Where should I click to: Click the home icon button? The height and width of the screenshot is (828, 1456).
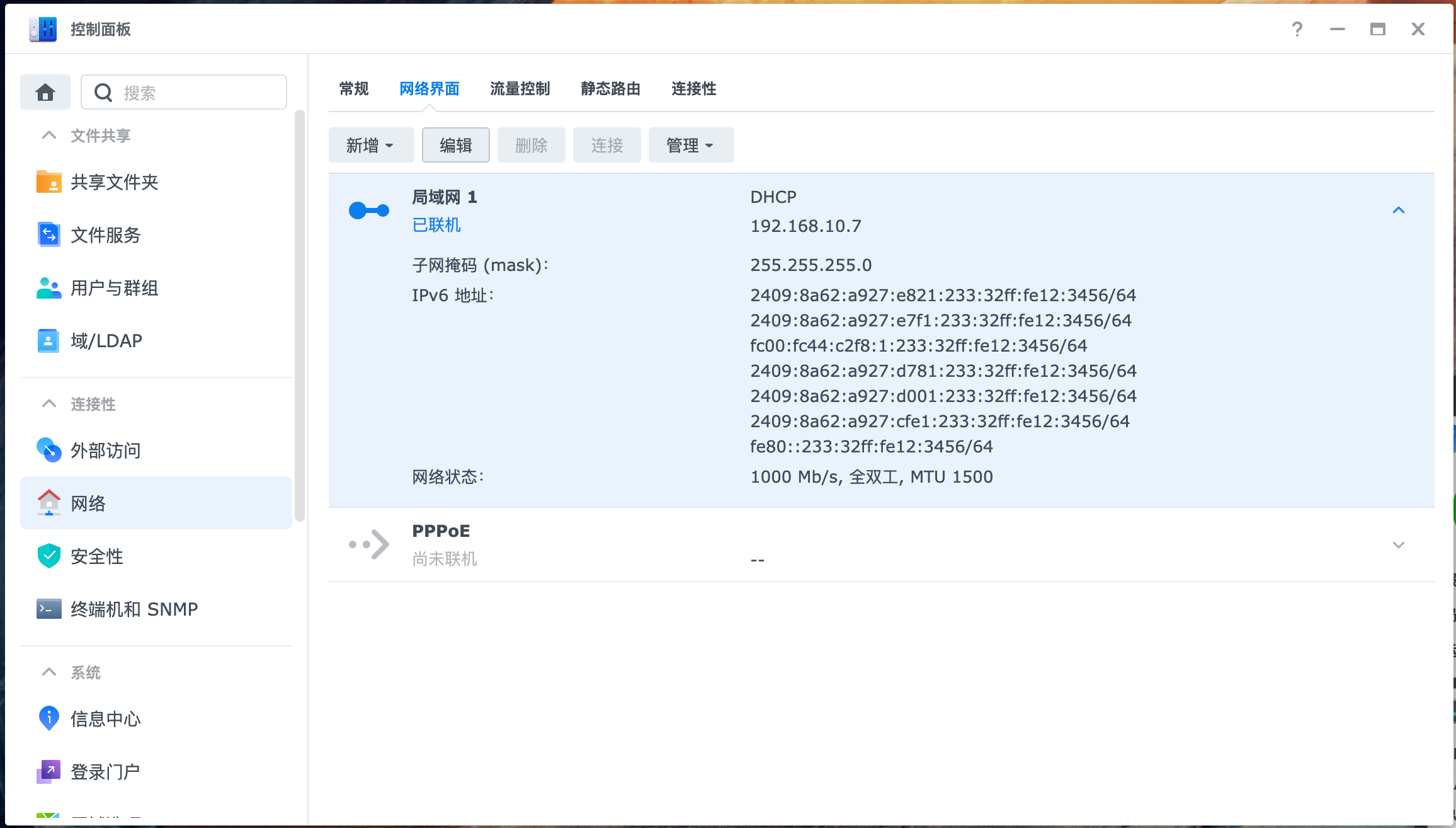[x=45, y=93]
